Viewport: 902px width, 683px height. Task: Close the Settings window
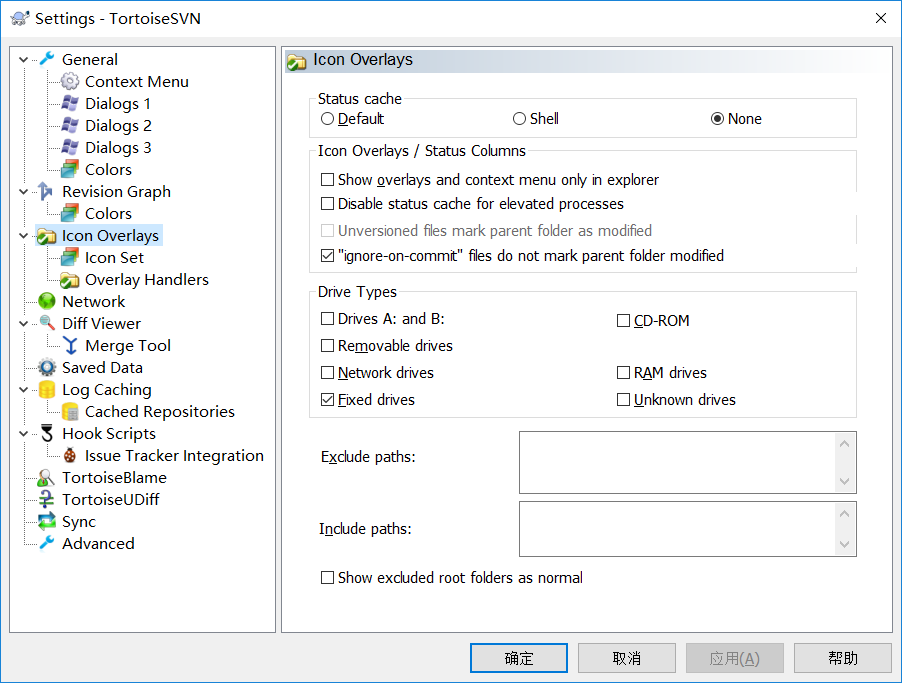(x=880, y=18)
